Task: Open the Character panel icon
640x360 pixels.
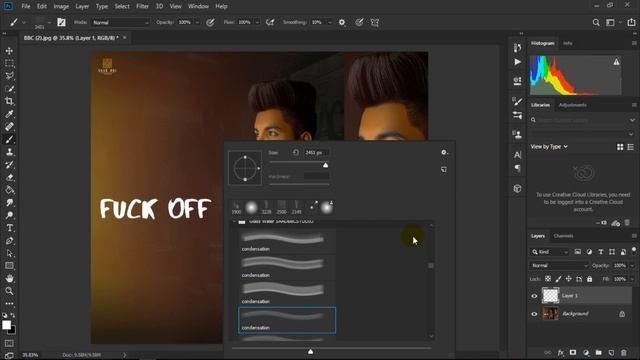Action: click(517, 155)
